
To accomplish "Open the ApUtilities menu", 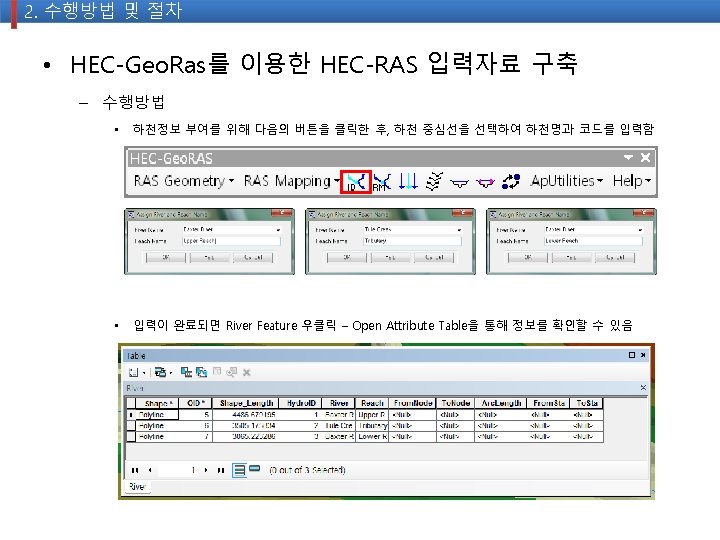I will tap(567, 181).
